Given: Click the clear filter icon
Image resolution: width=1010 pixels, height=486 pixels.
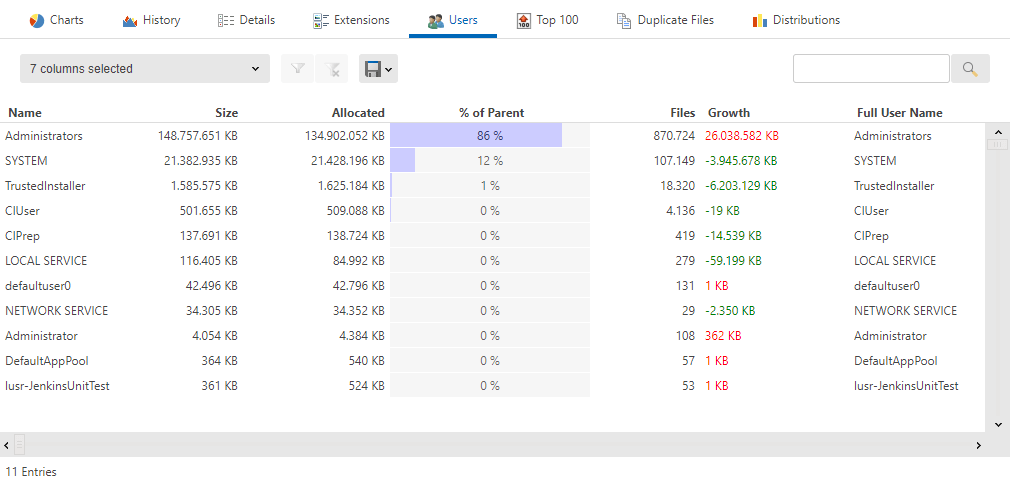Looking at the screenshot, I should 332,69.
